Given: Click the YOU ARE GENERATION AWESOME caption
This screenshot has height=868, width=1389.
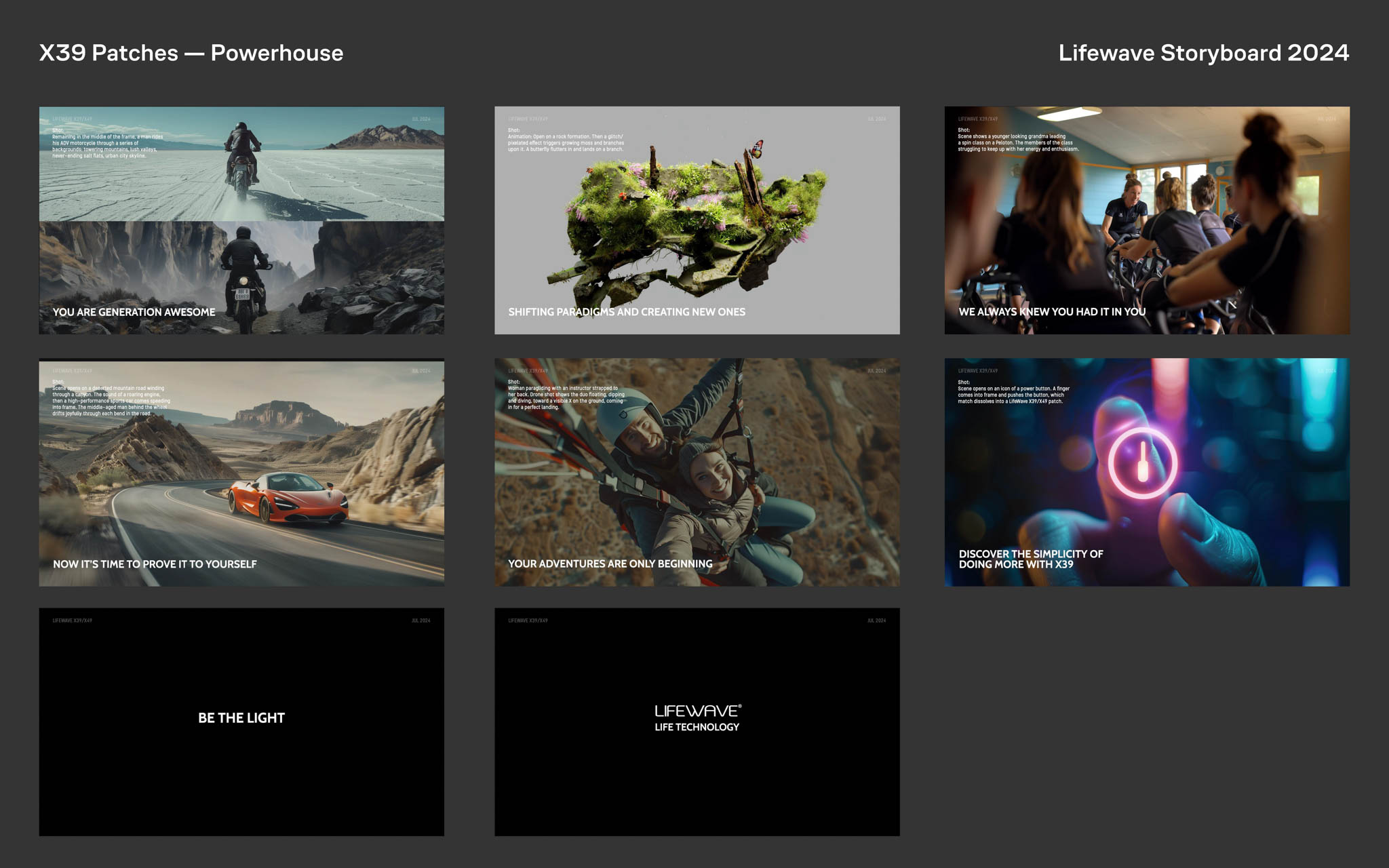Looking at the screenshot, I should (134, 312).
